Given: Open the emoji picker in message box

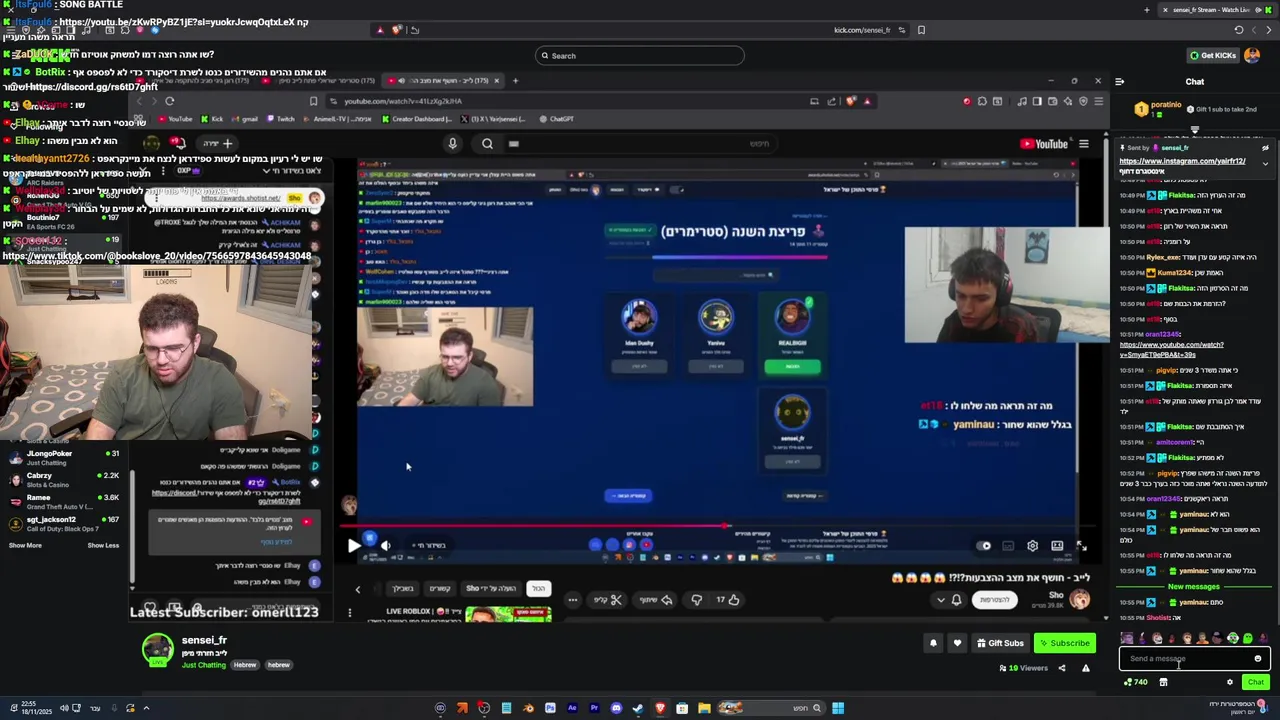Looking at the screenshot, I should [1258, 658].
